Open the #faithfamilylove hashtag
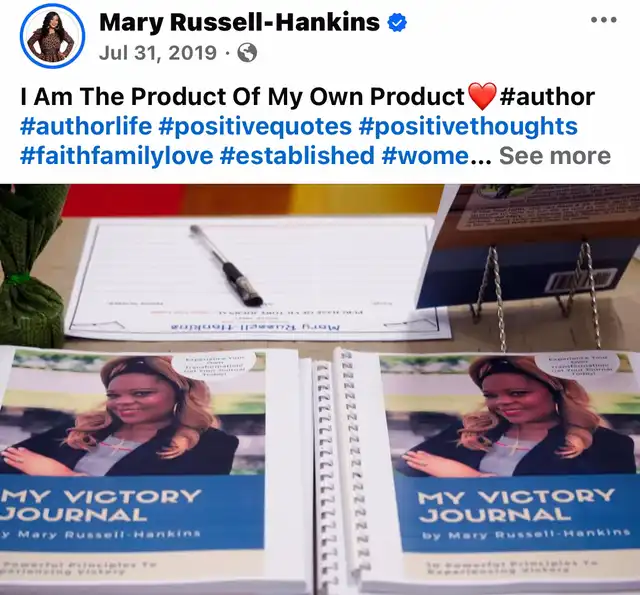This screenshot has height=595, width=640. click(x=116, y=155)
